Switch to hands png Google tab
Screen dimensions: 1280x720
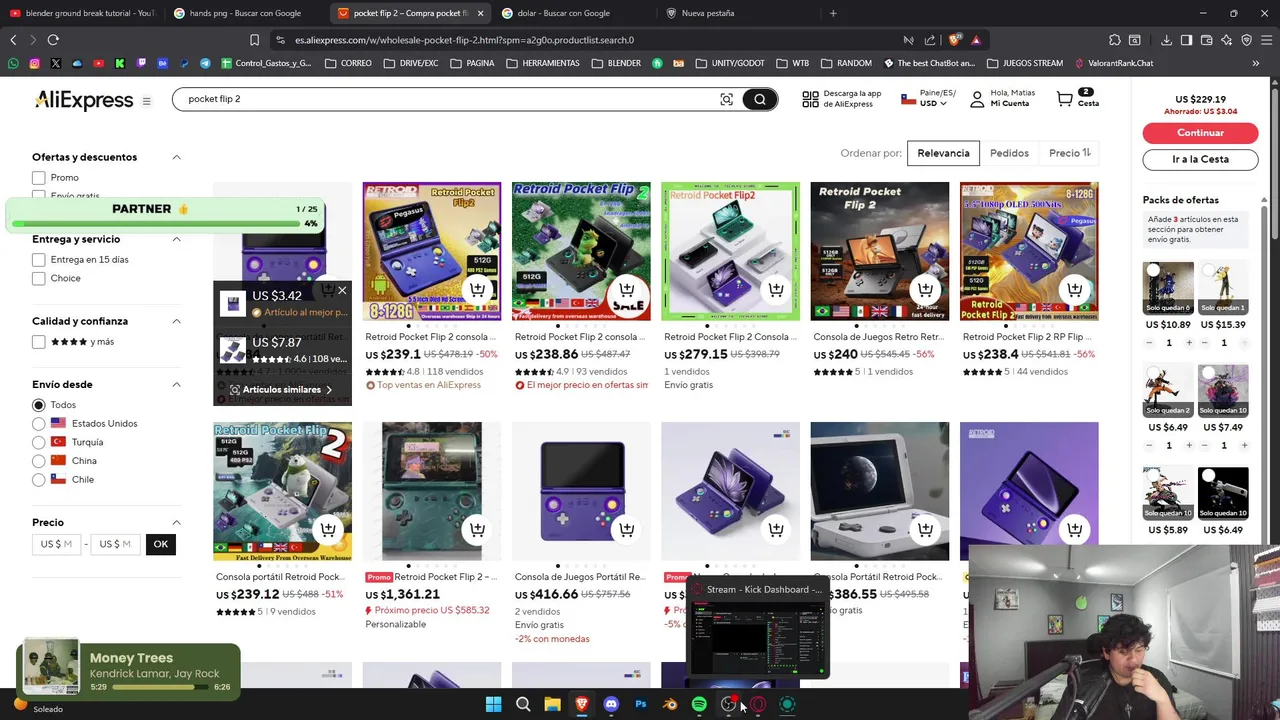coord(244,13)
